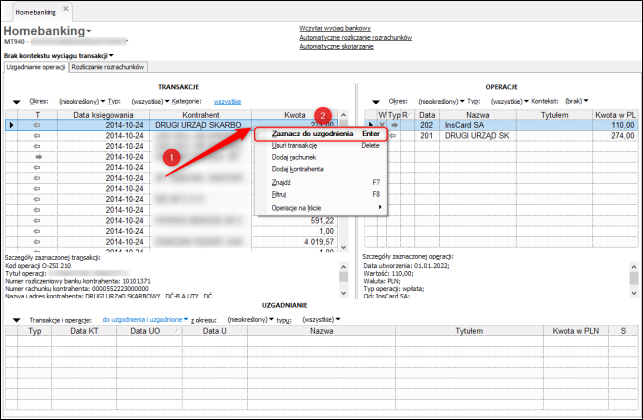Select 'DRUGI URZĄD SK' operation name cell
This screenshot has height=420, width=643.
point(478,136)
